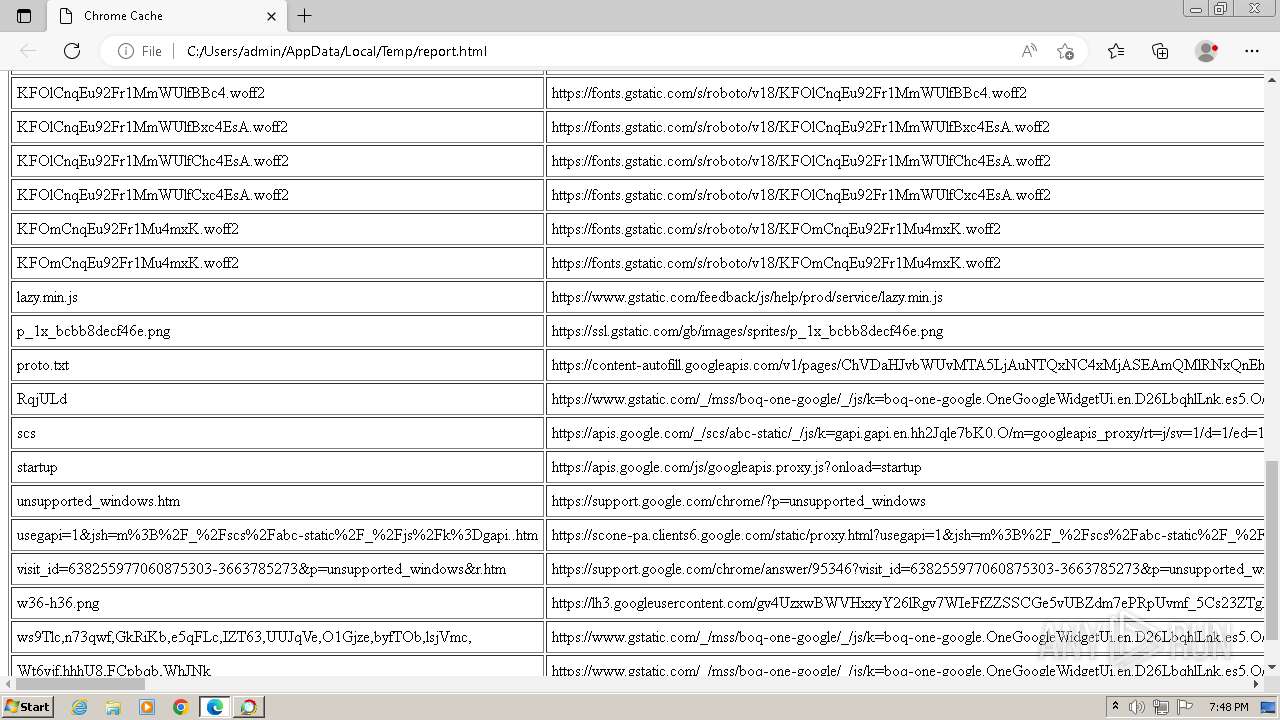Viewport: 1280px width, 720px height.
Task: Click the apis.google.com _/scs/abc-static URL
Action: (908, 433)
